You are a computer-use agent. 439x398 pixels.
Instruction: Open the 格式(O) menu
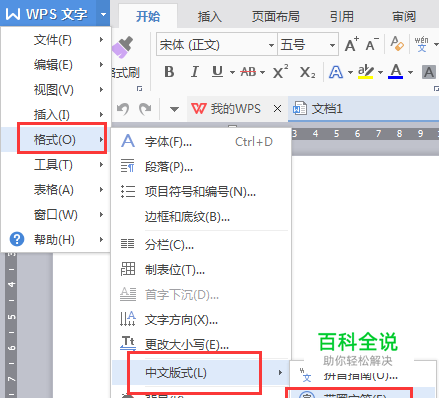click(x=56, y=139)
